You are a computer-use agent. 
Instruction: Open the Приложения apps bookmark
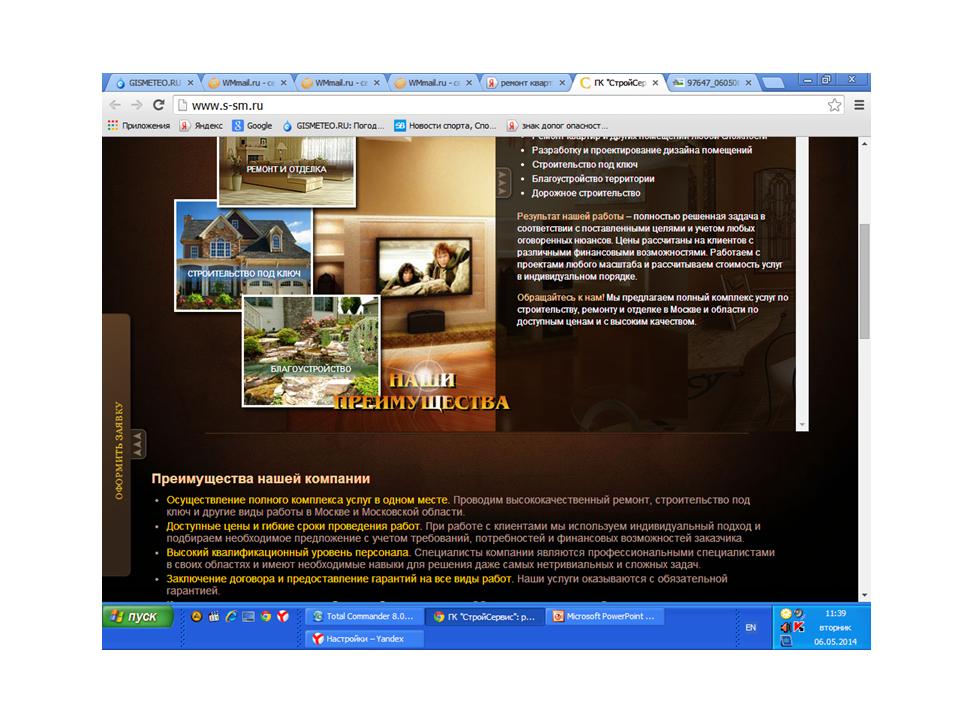[x=139, y=126]
